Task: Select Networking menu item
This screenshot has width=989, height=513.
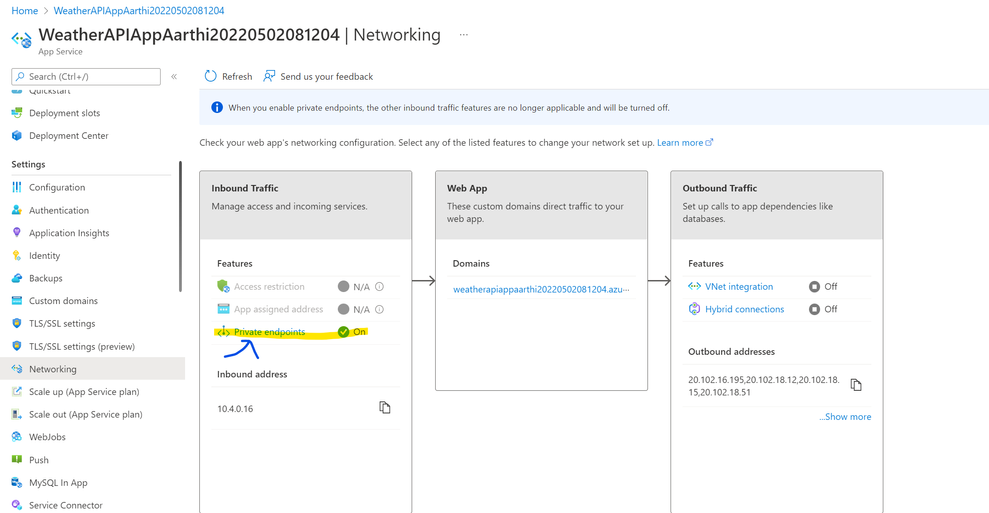Action: coord(52,369)
